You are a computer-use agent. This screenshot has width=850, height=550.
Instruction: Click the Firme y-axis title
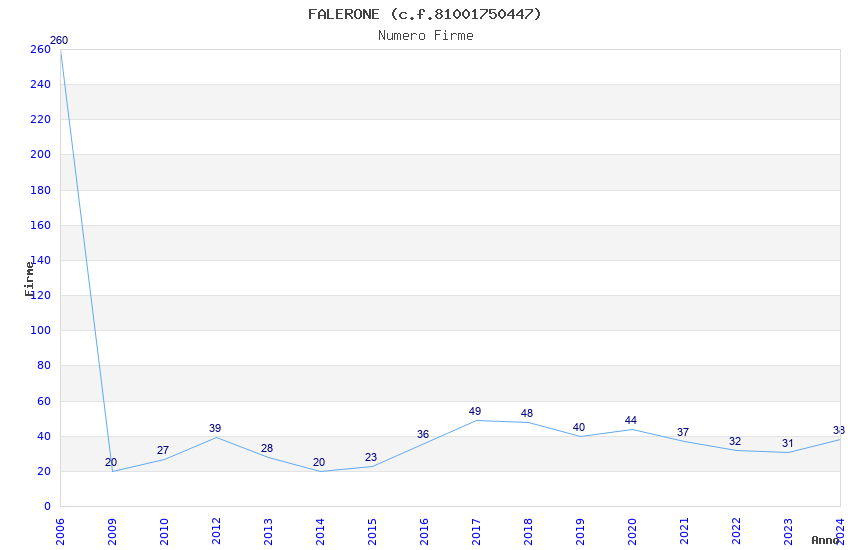click(x=29, y=279)
